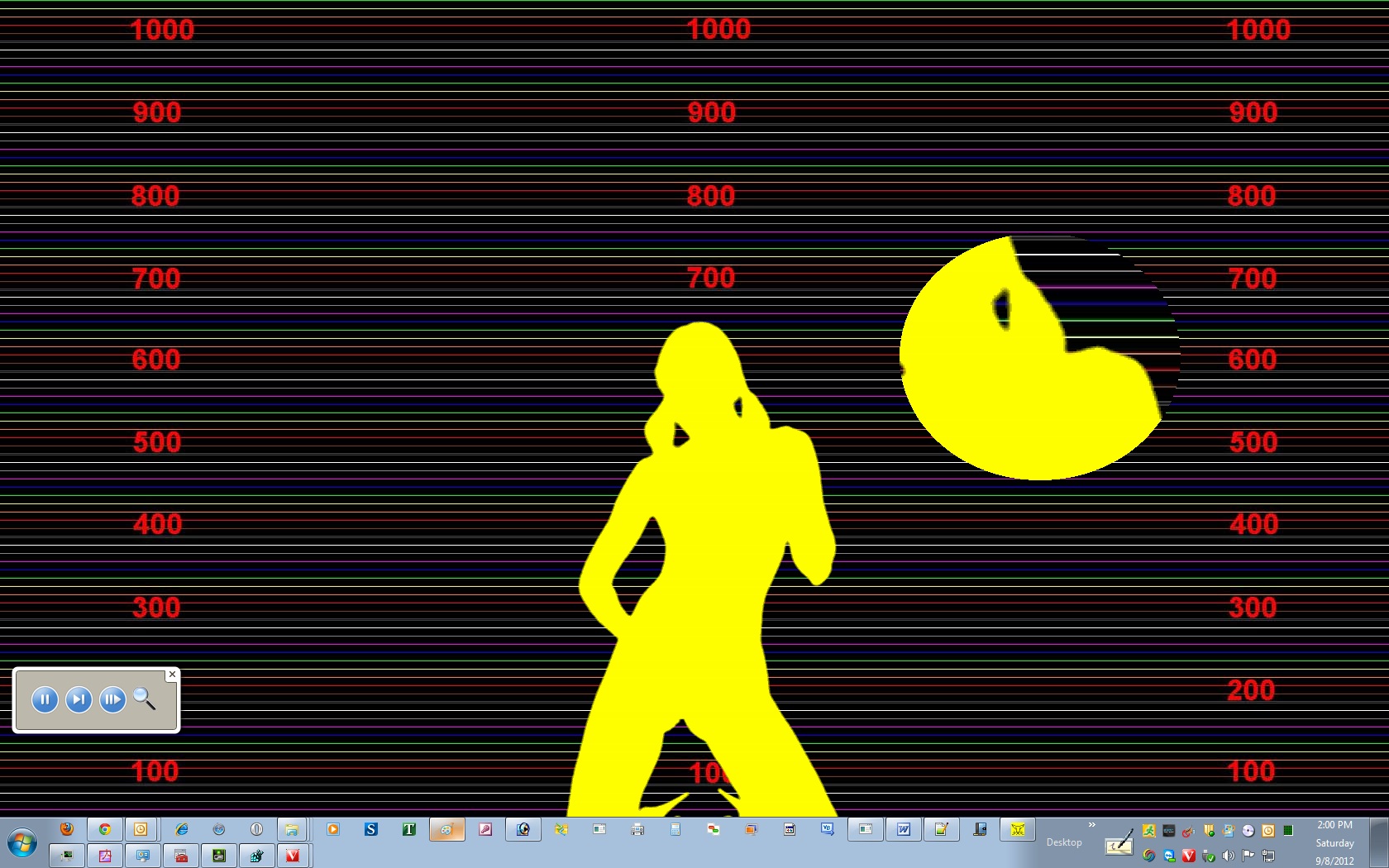Close the floating playback control panel
This screenshot has width=1389, height=868.
pos(172,675)
